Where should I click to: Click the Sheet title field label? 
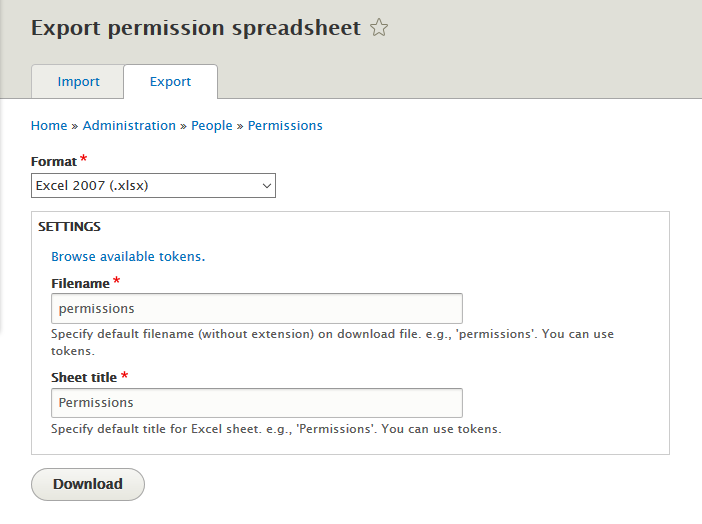(x=84, y=378)
